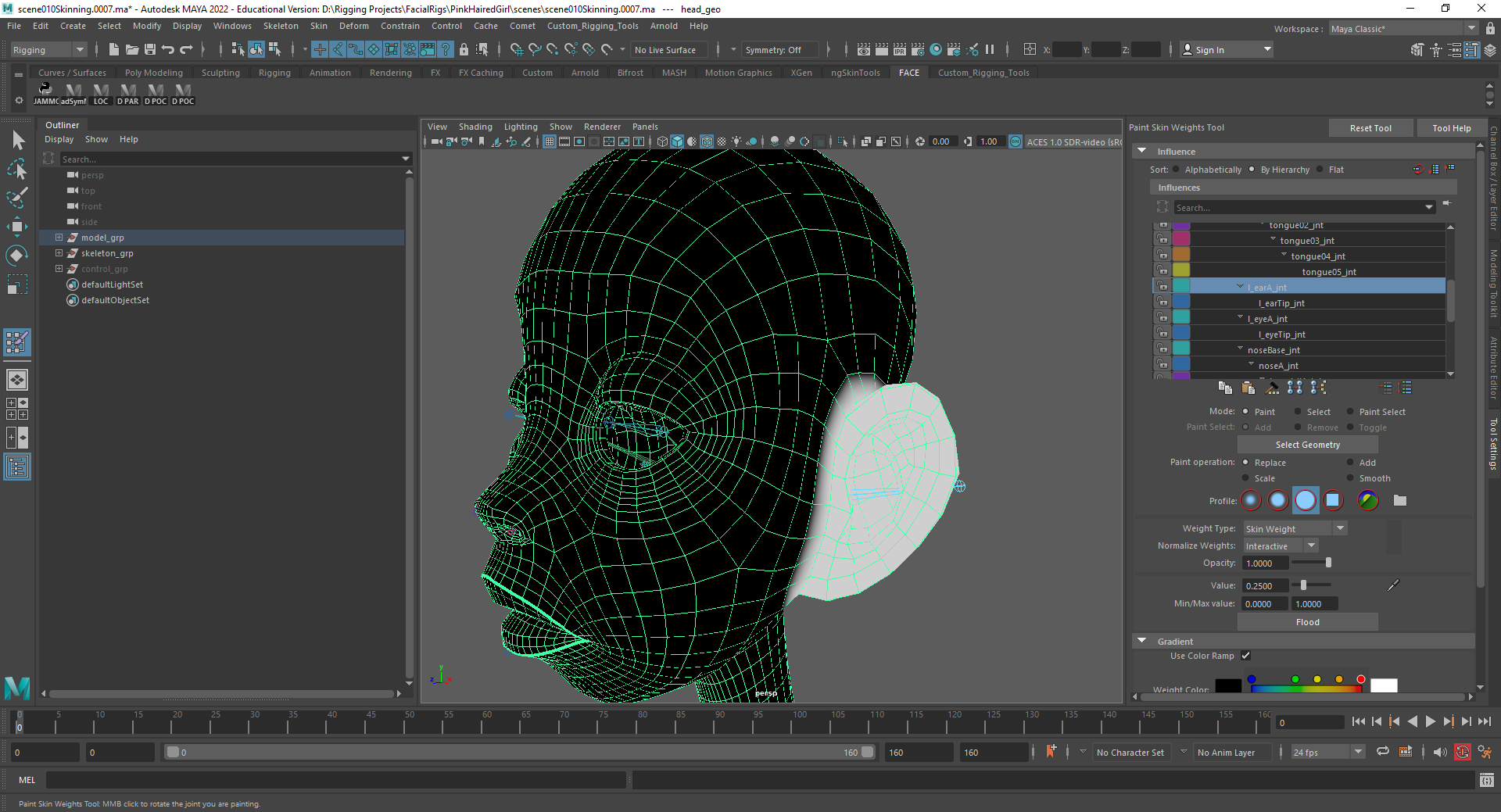Click the Reset Tool button
The image size is (1501, 812).
click(x=1370, y=128)
